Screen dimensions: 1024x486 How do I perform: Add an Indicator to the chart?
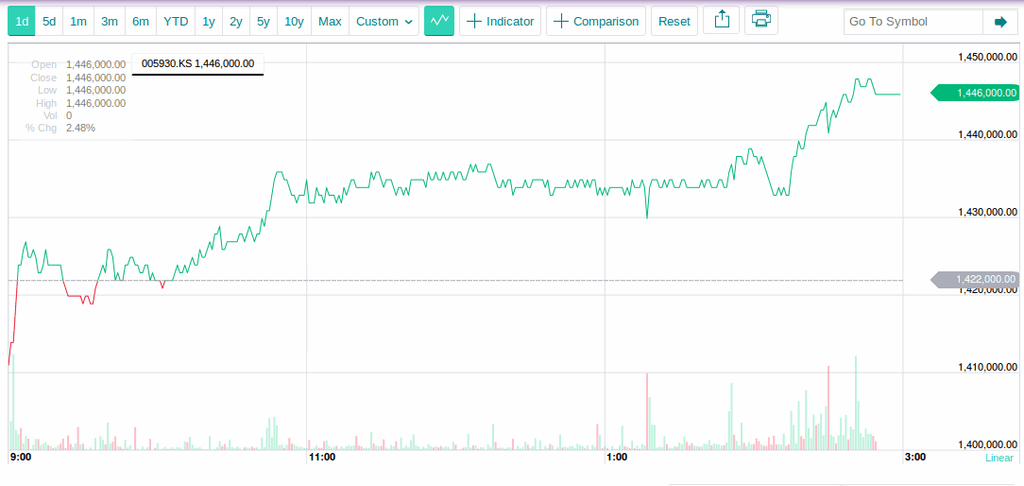tap(500, 21)
